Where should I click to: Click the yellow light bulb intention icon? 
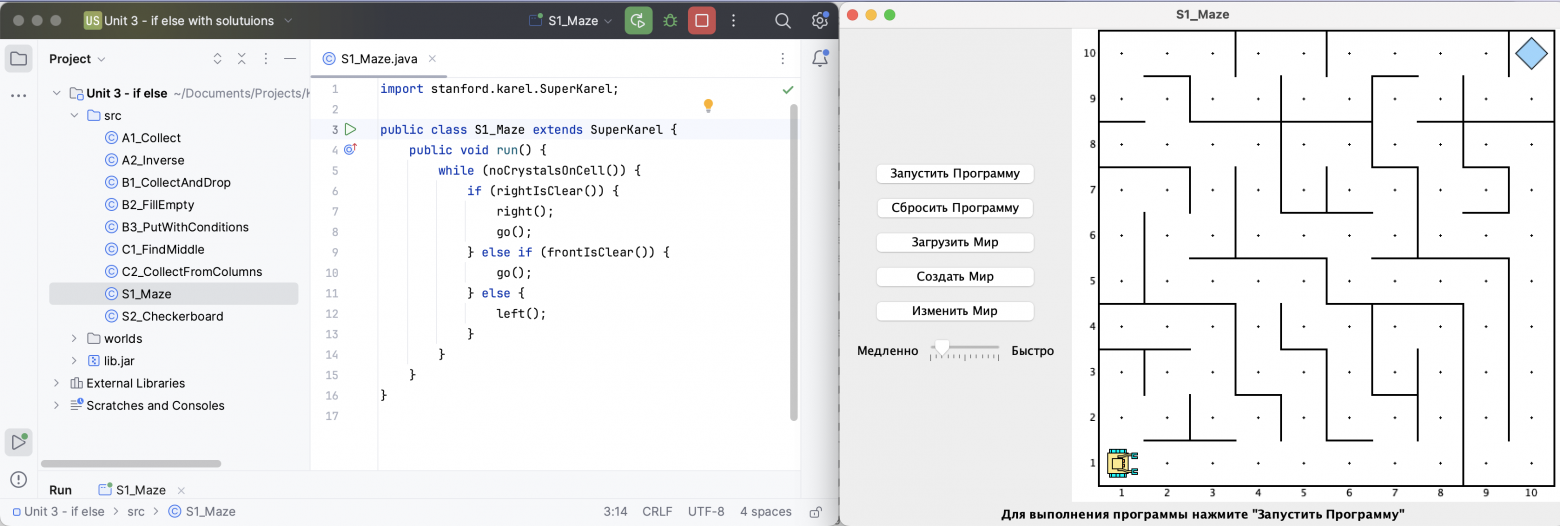point(708,105)
